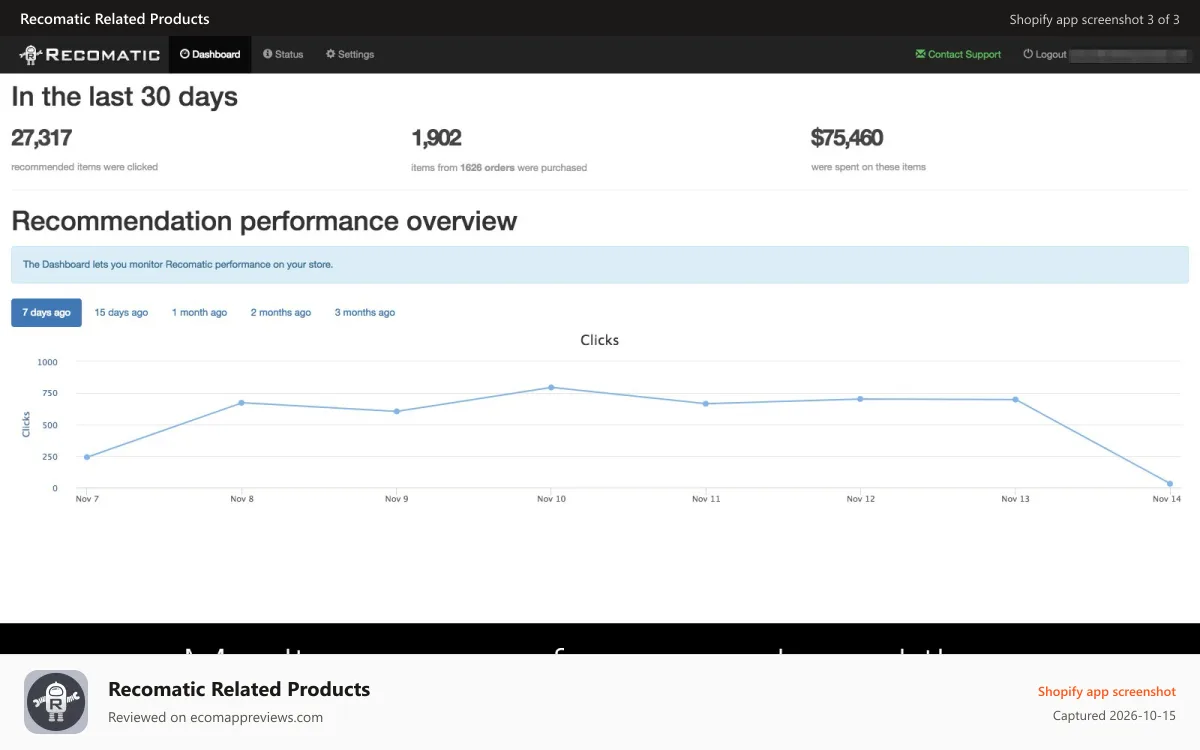
Task: Click the Nov 7 data point
Action: 87,457
